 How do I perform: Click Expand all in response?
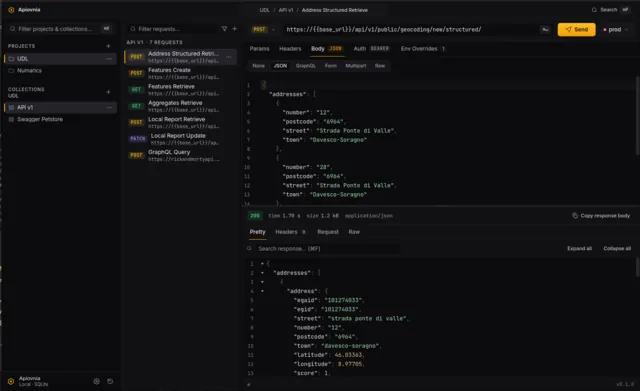(x=579, y=249)
